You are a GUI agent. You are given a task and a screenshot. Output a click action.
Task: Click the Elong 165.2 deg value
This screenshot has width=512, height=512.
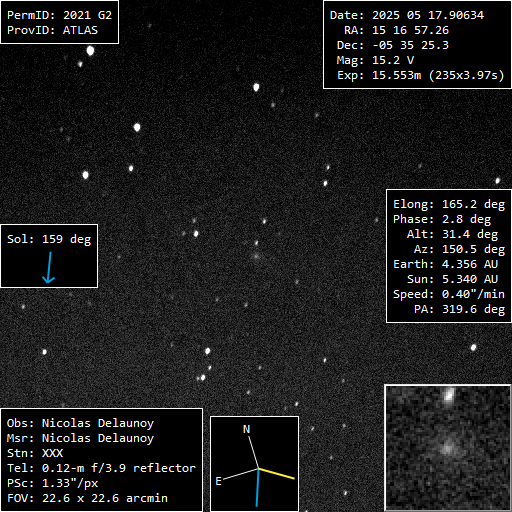pos(449,204)
